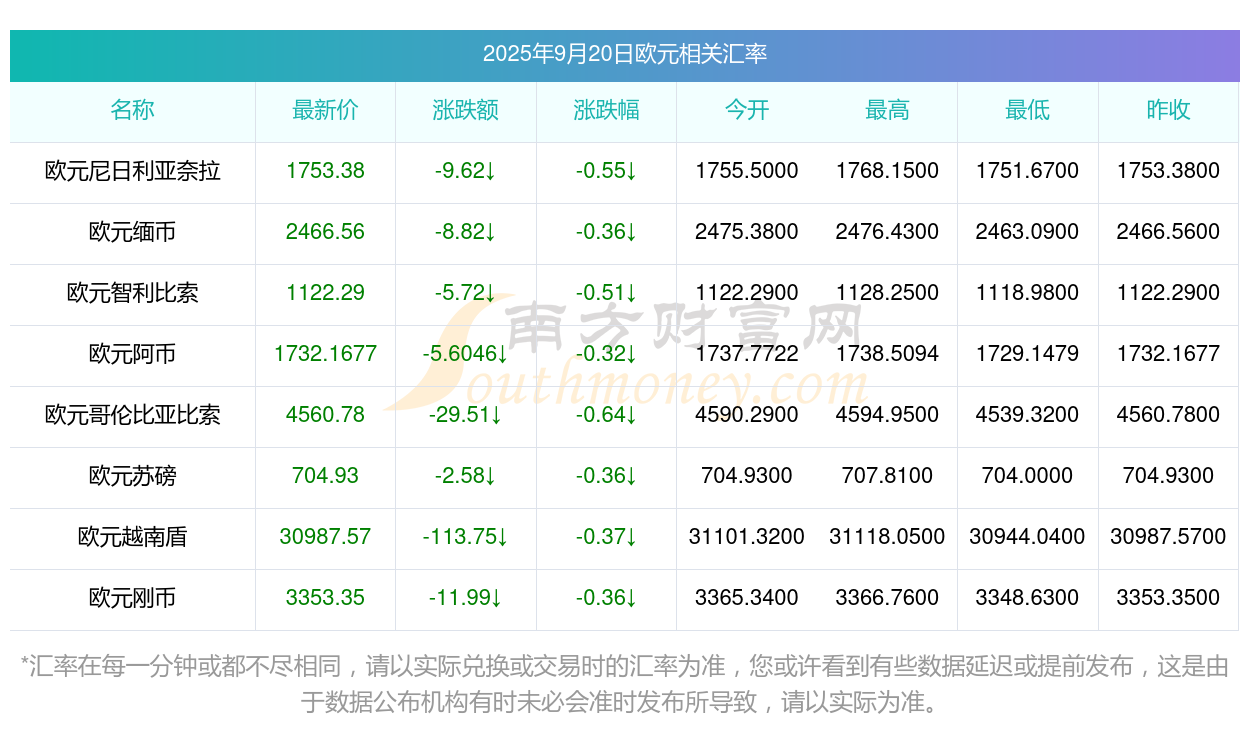Click the Southmoney watermark logo
This screenshot has width=1250, height=733.
[625, 353]
